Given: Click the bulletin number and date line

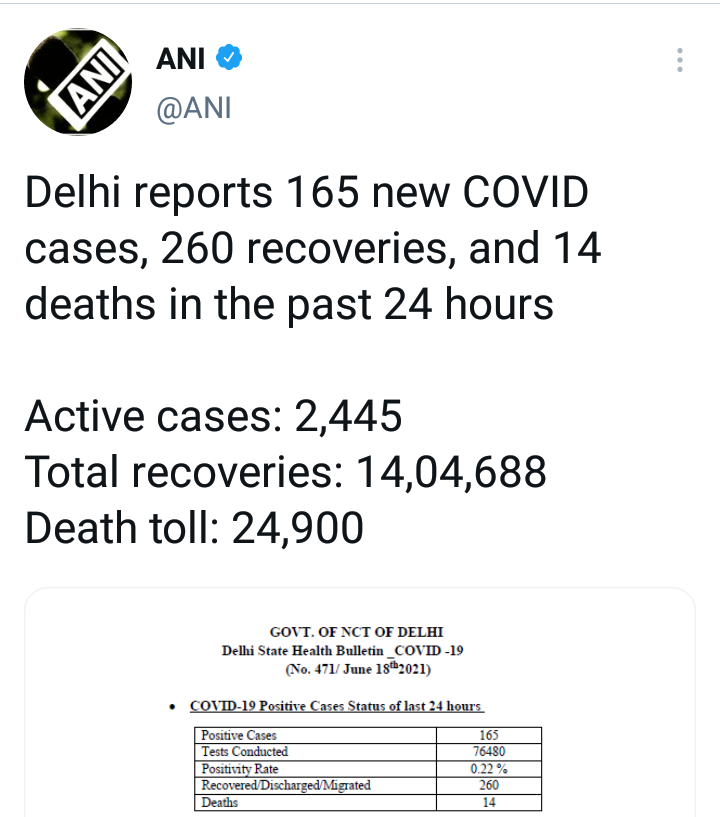Looking at the screenshot, I should coord(358,670).
